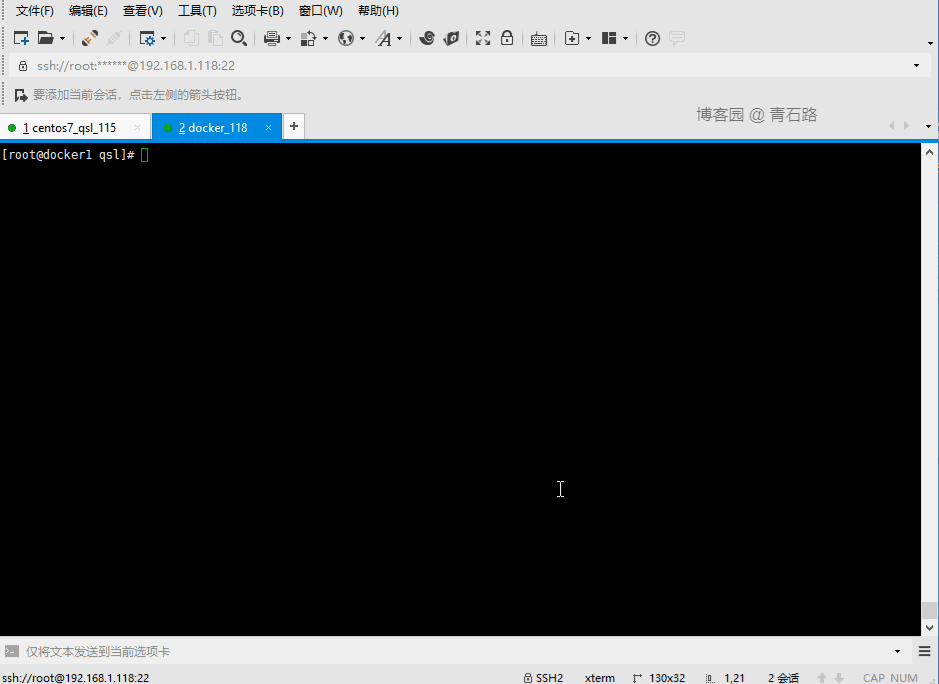Open the compose bar hamburger menu
This screenshot has height=684, width=939.
(925, 652)
